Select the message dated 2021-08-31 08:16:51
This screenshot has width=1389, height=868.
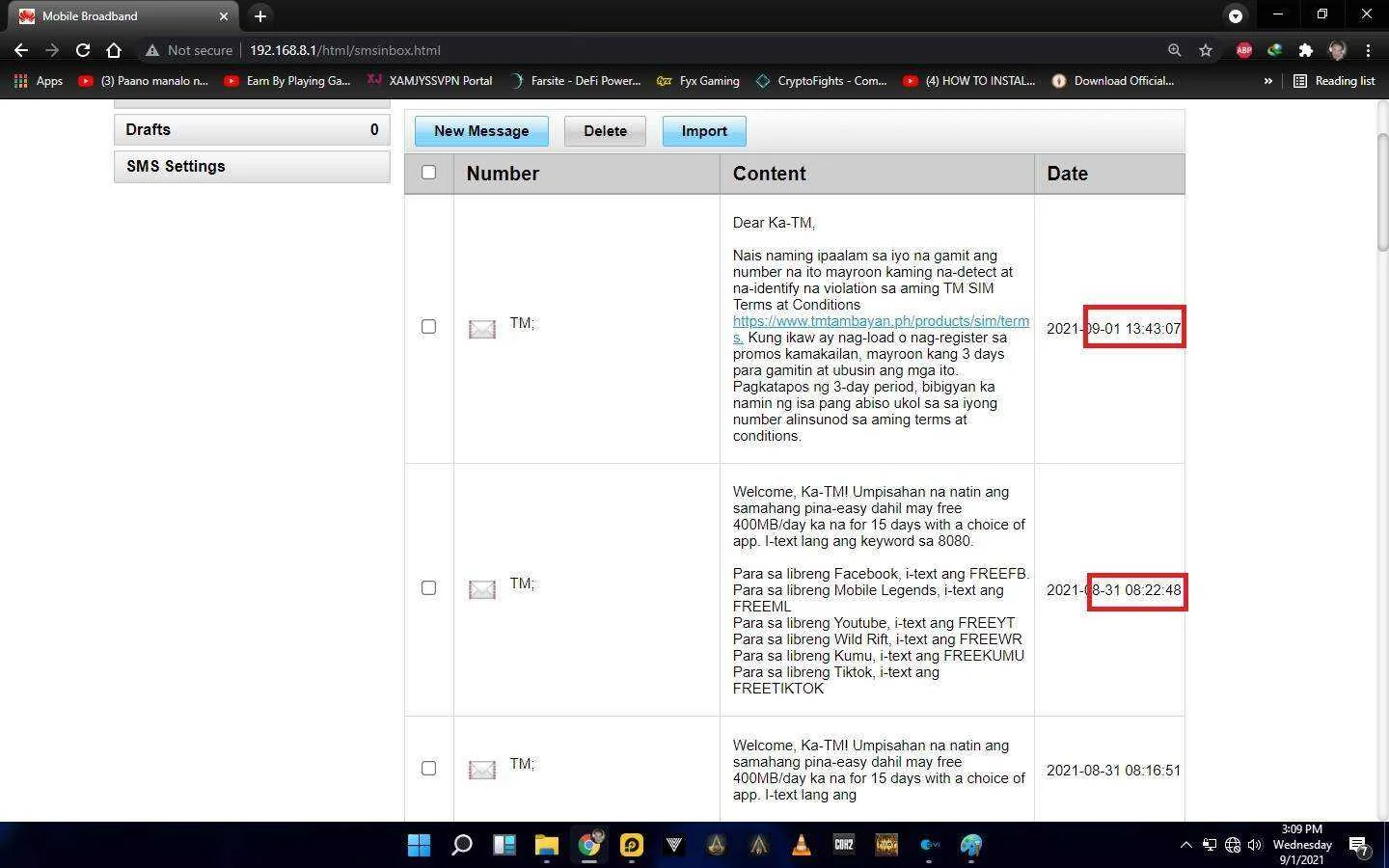coord(429,769)
